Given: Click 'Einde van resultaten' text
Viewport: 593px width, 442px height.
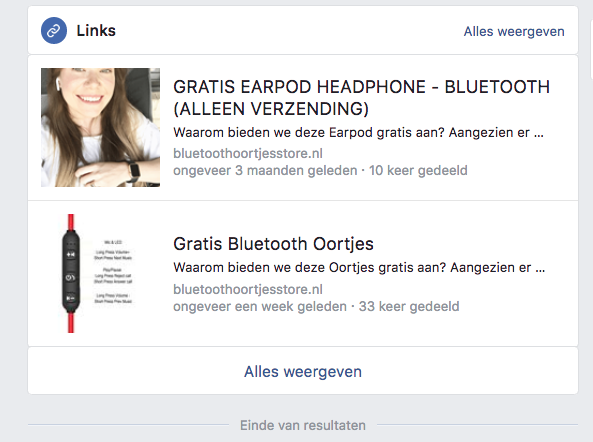Looking at the screenshot, I should (303, 425).
